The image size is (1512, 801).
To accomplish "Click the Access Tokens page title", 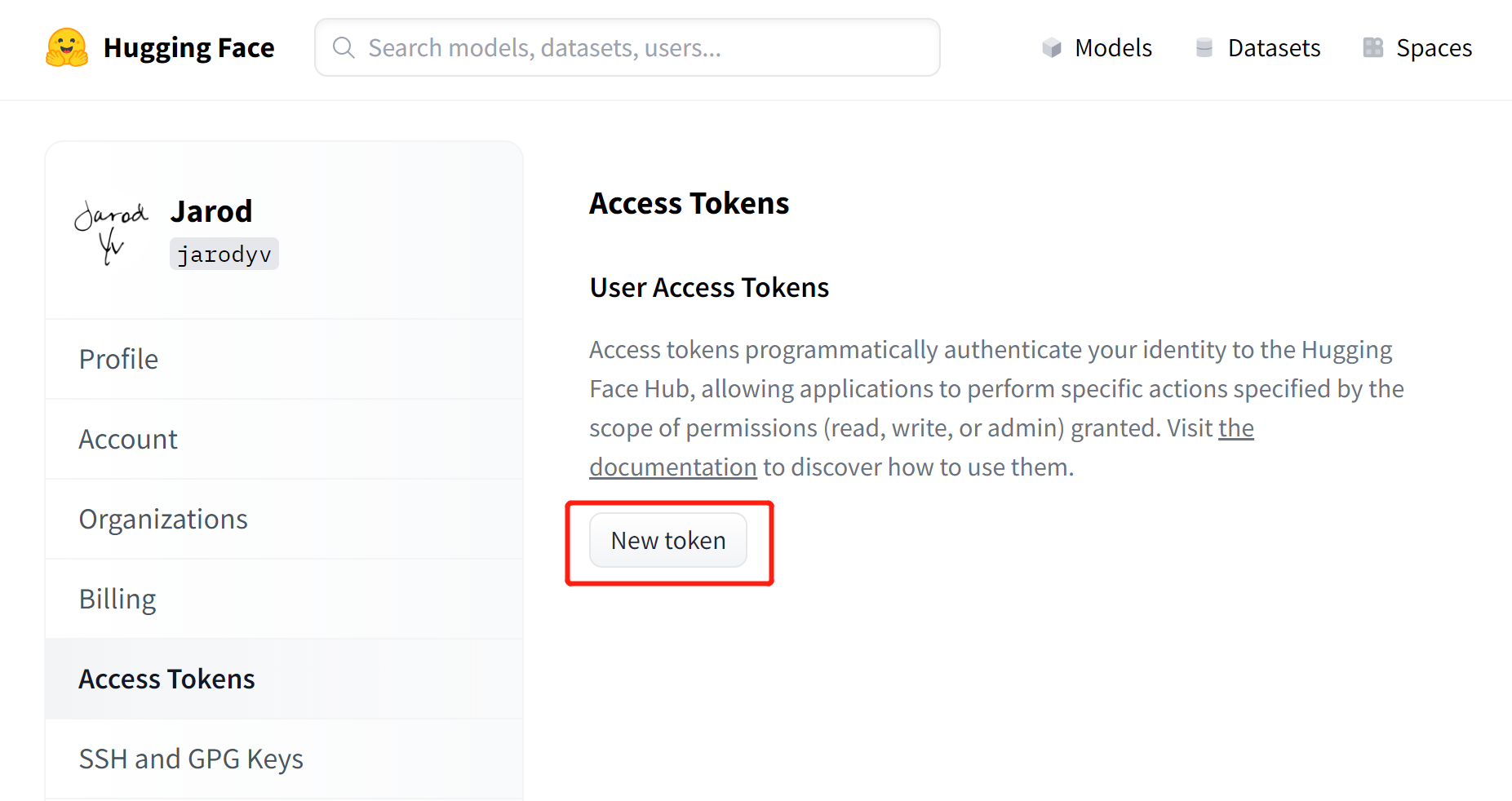I will [x=689, y=203].
